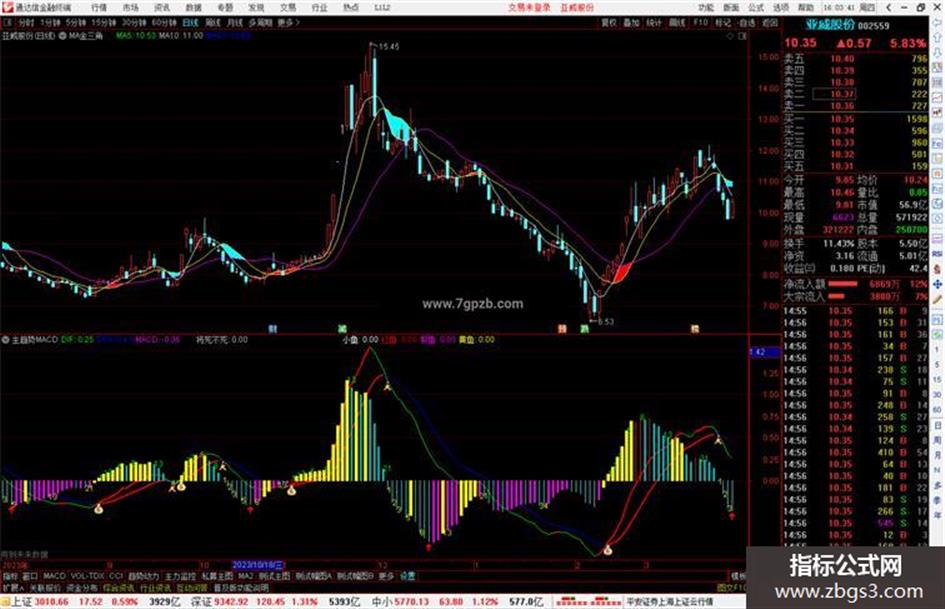Switch chart to 1分钟 period
Viewport: 945px width, 609px height.
[50, 22]
